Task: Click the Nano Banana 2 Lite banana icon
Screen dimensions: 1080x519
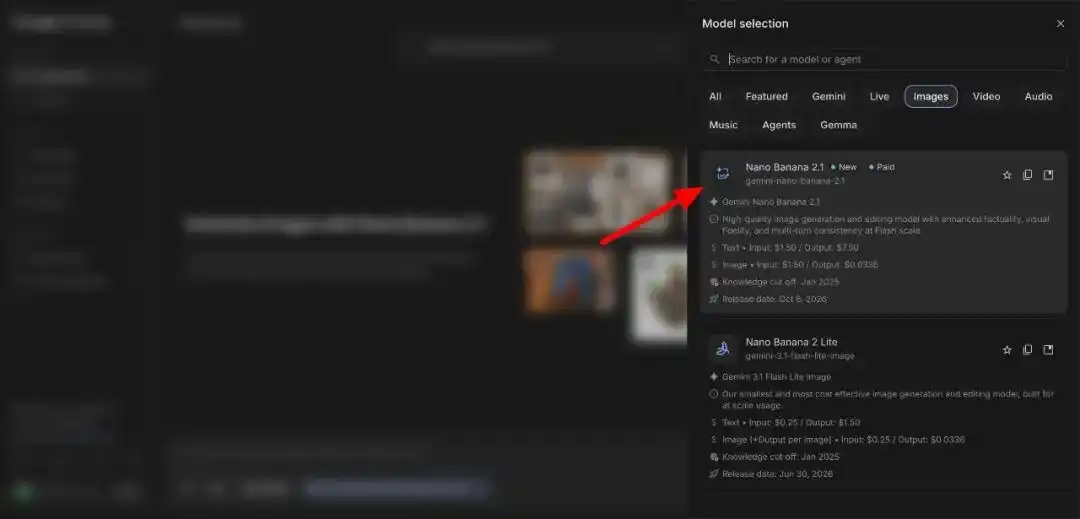Action: coord(723,348)
